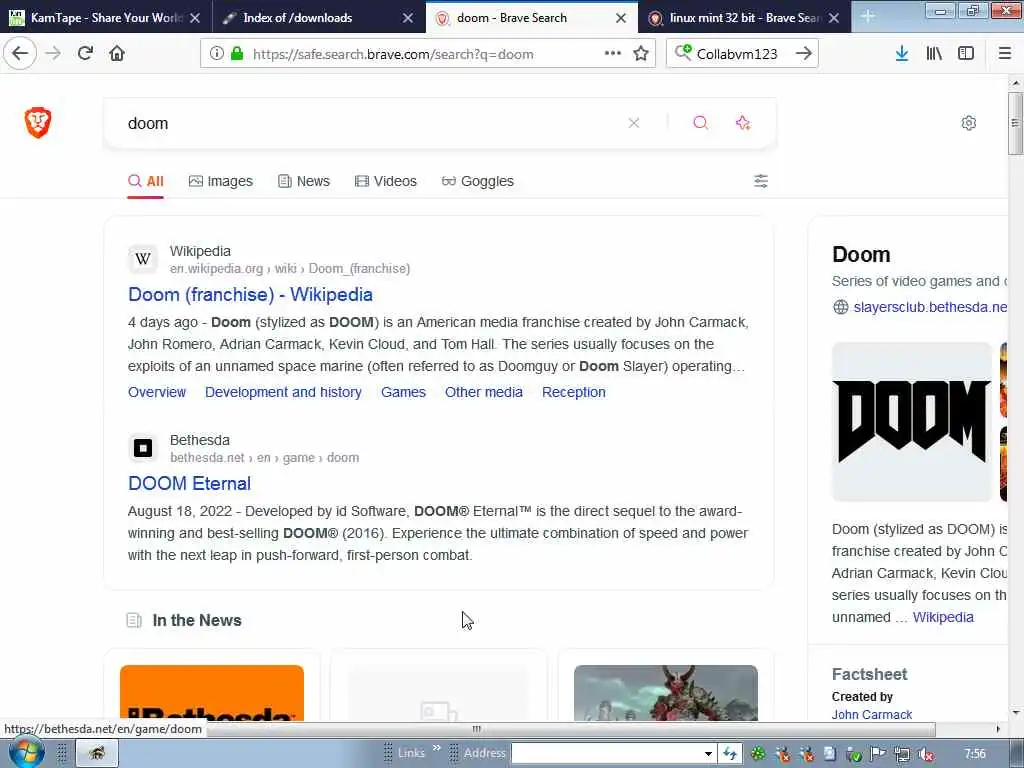Open the Wikipedia link in Doom infobox

point(943,617)
